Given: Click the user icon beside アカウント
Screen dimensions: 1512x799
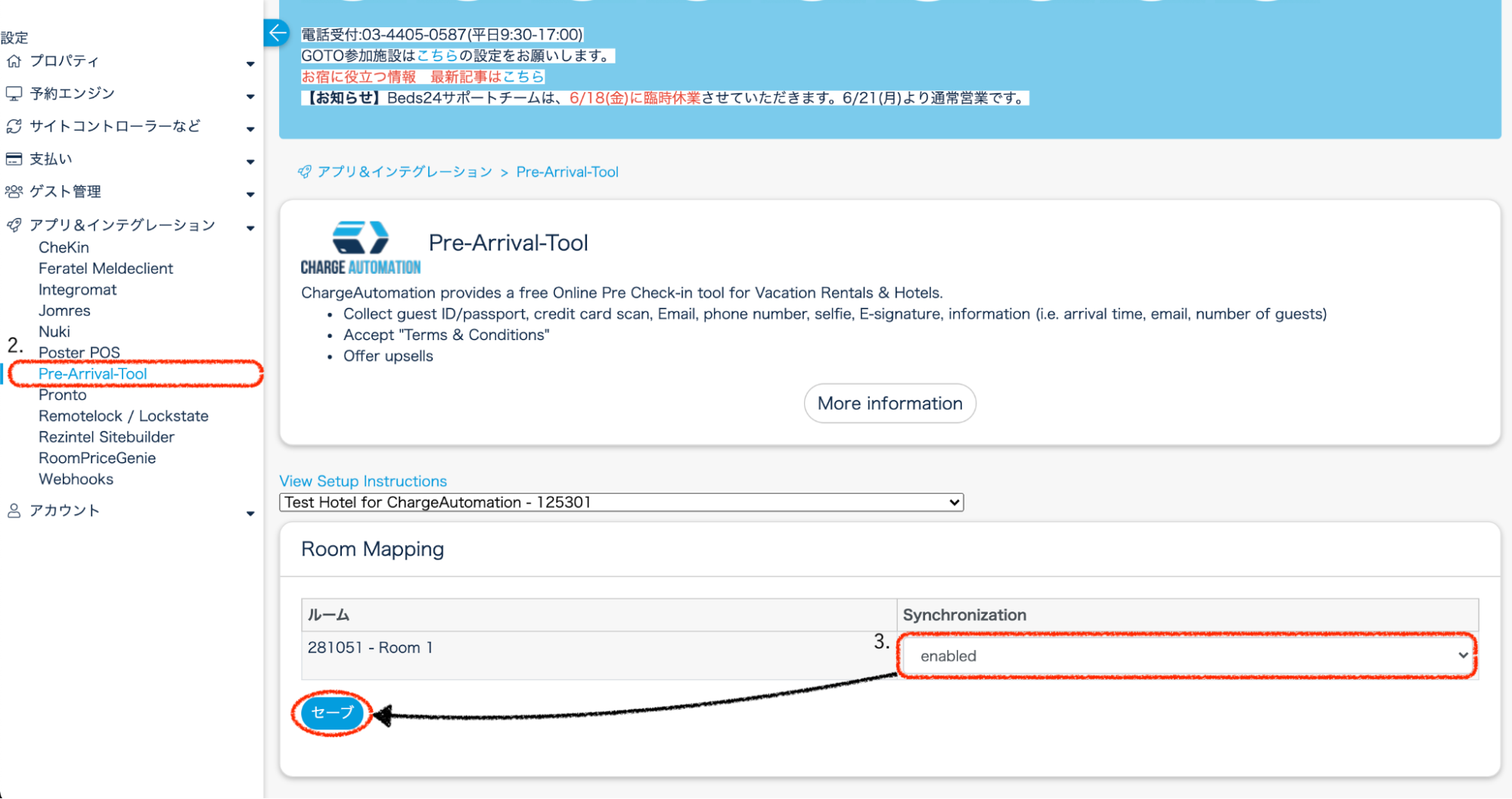Looking at the screenshot, I should coord(14,511).
